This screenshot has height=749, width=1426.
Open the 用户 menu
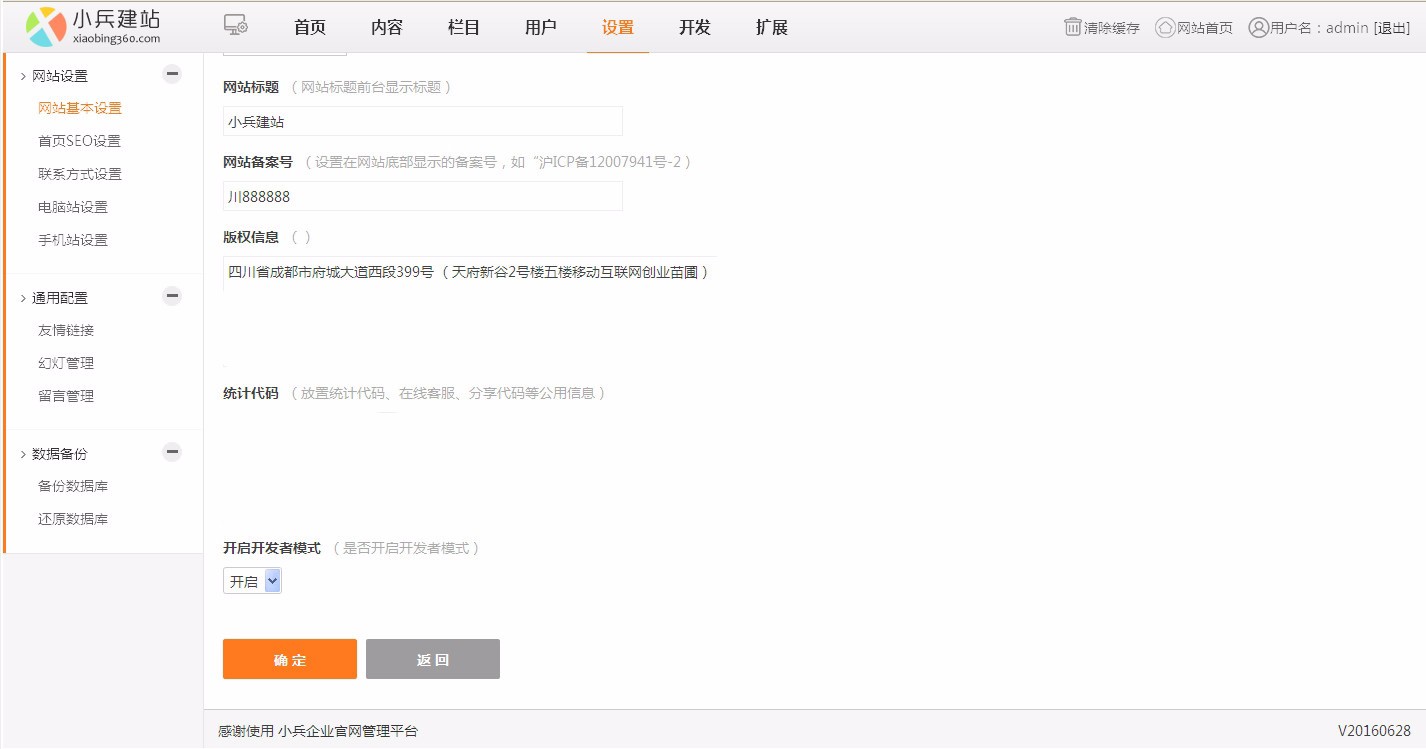[541, 27]
